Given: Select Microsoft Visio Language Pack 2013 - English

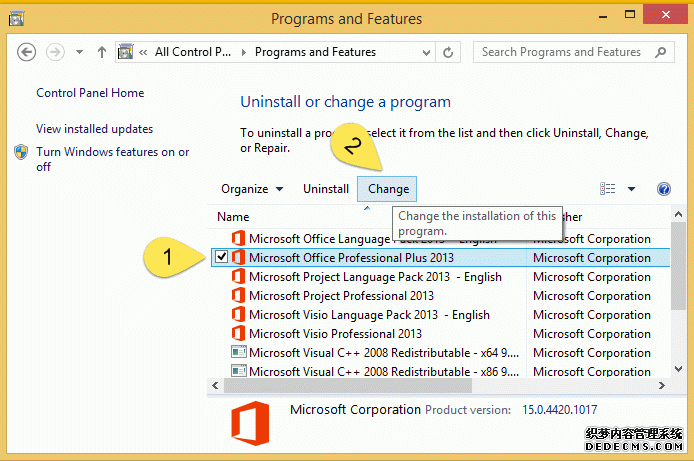Looking at the screenshot, I should pos(369,315).
